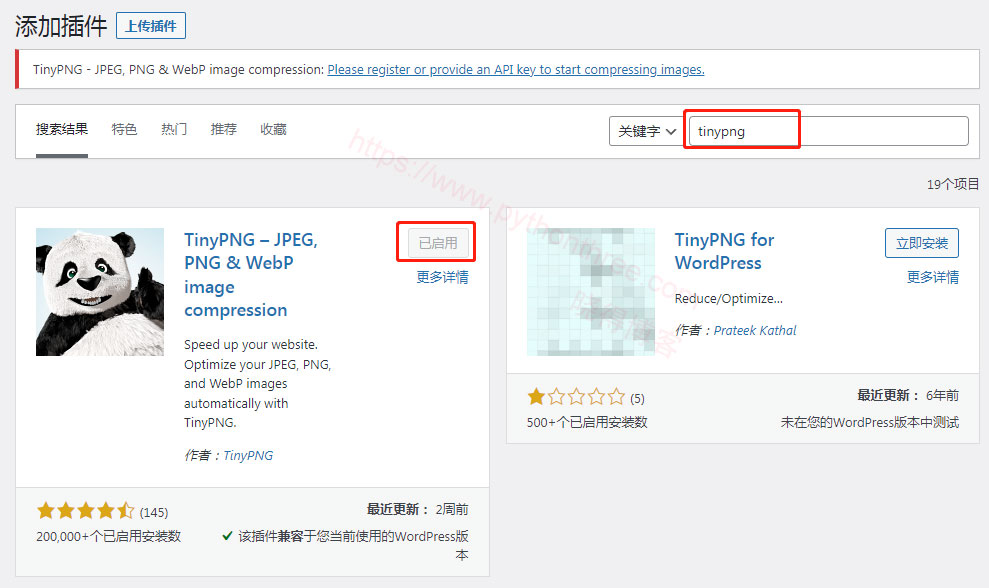The image size is (989, 588).
Task: Click the one-star rating of TinyPNG for WordPress
Action: pos(576,397)
